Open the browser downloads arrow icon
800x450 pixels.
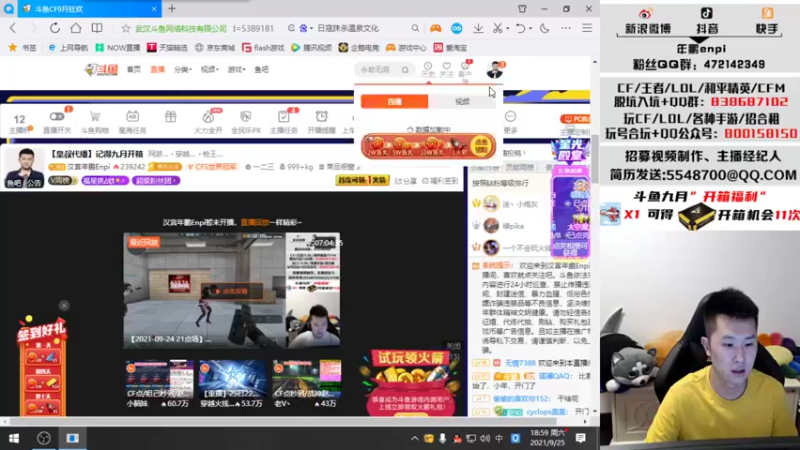pyautogui.click(x=478, y=28)
